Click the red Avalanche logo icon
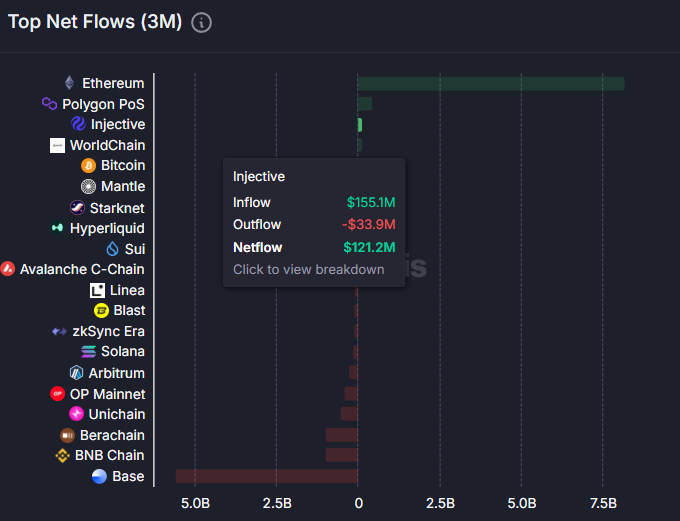 coord(7,269)
